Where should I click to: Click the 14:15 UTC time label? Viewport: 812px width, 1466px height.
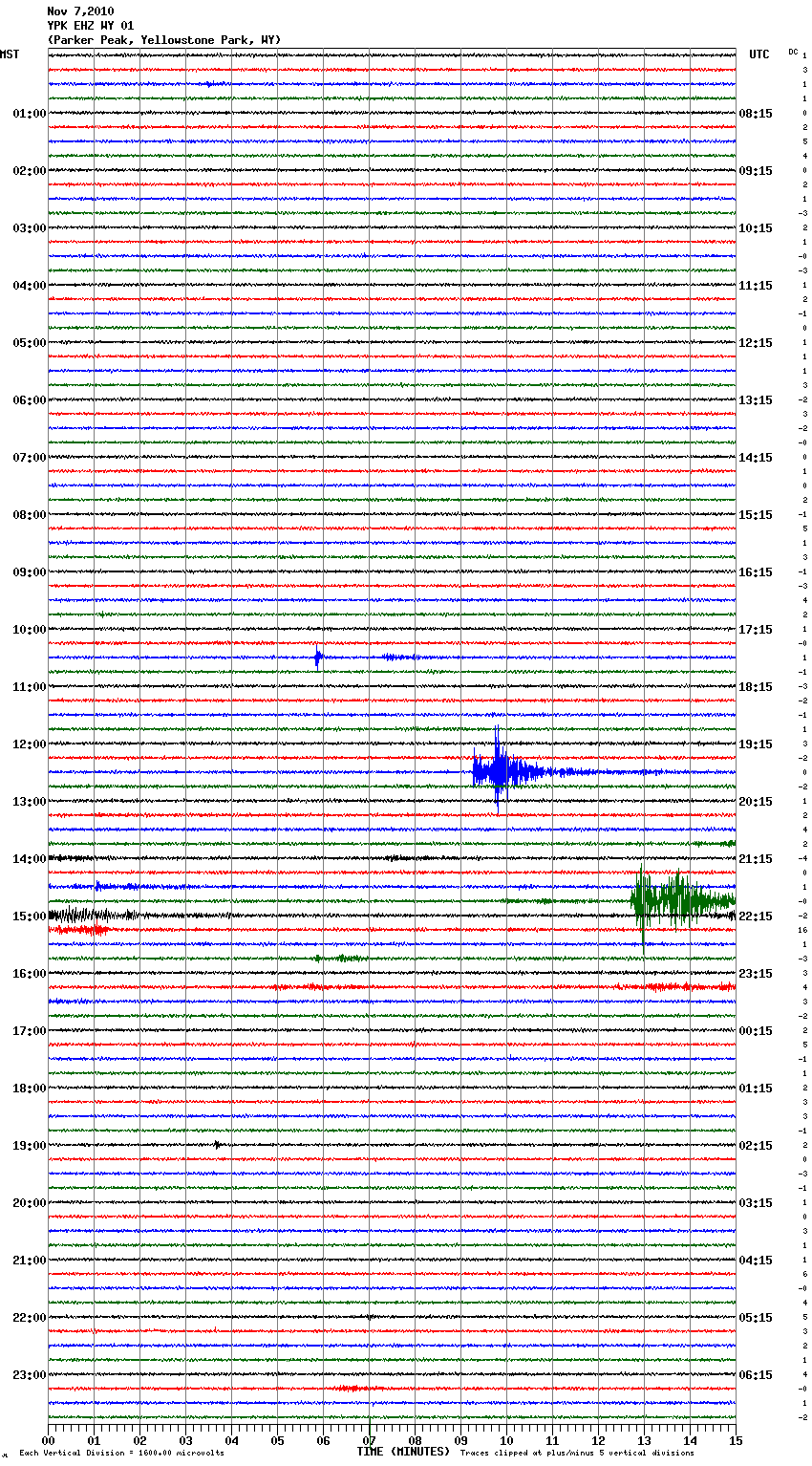point(756,458)
